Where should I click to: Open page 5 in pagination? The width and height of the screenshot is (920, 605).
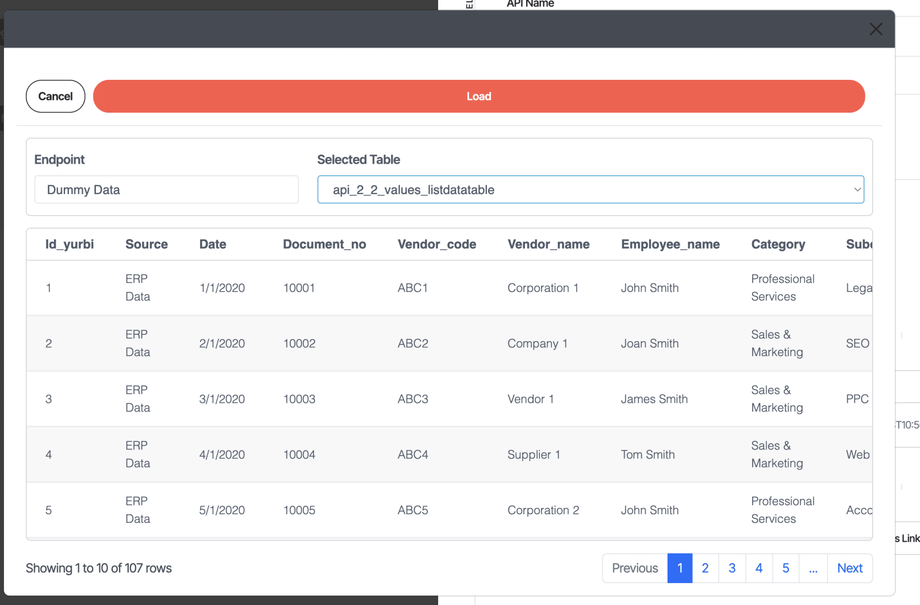tap(786, 568)
